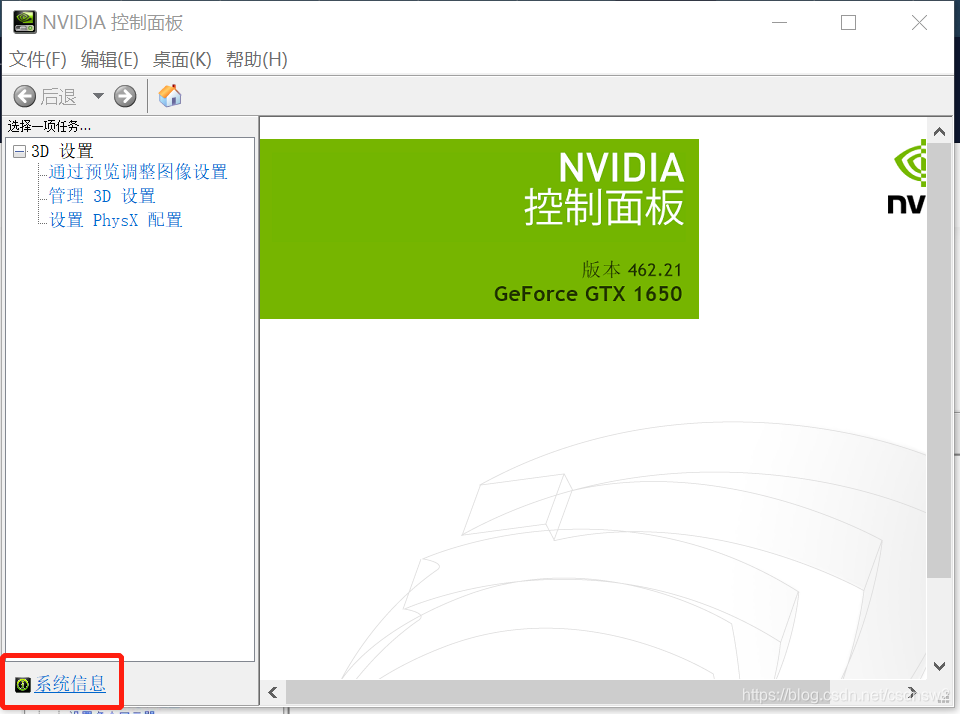Click the horizontal scrollbar right arrow
The width and height of the screenshot is (960, 714).
click(912, 693)
